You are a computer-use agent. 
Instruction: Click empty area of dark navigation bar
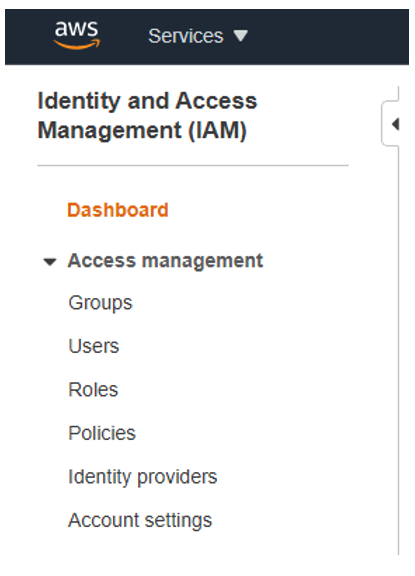tap(327, 37)
